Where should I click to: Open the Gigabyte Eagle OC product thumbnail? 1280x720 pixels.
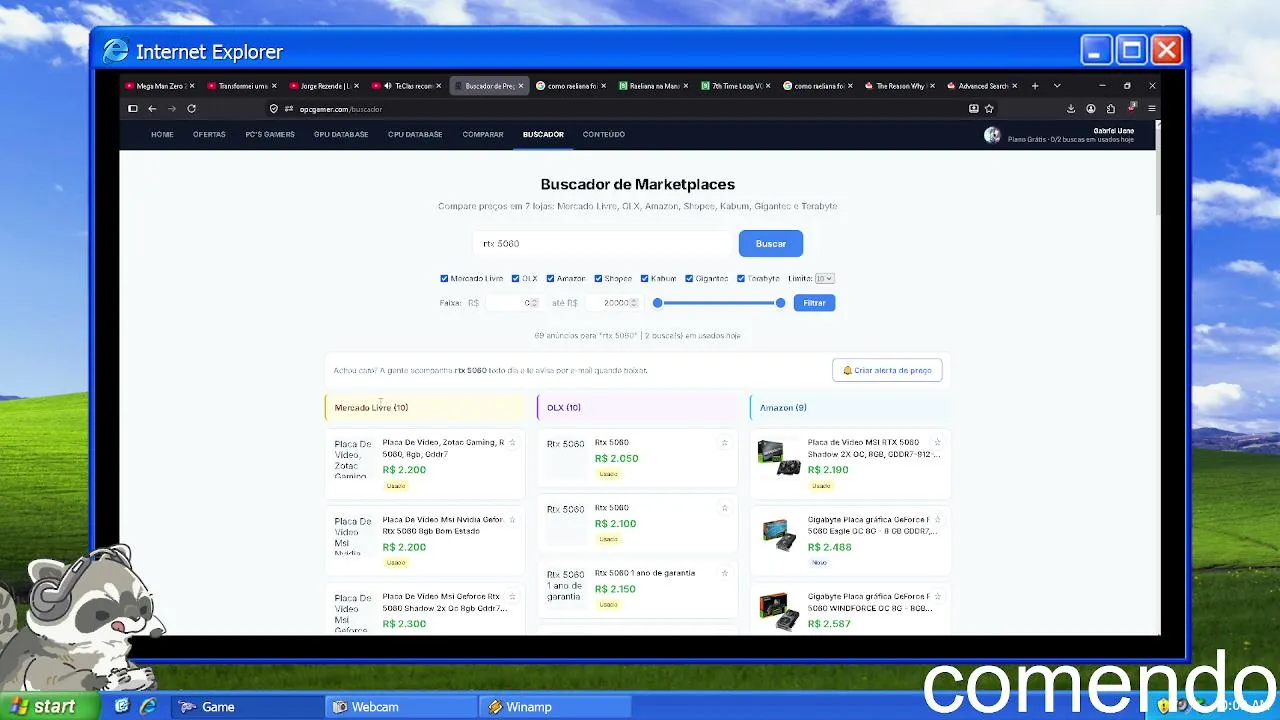(x=779, y=534)
